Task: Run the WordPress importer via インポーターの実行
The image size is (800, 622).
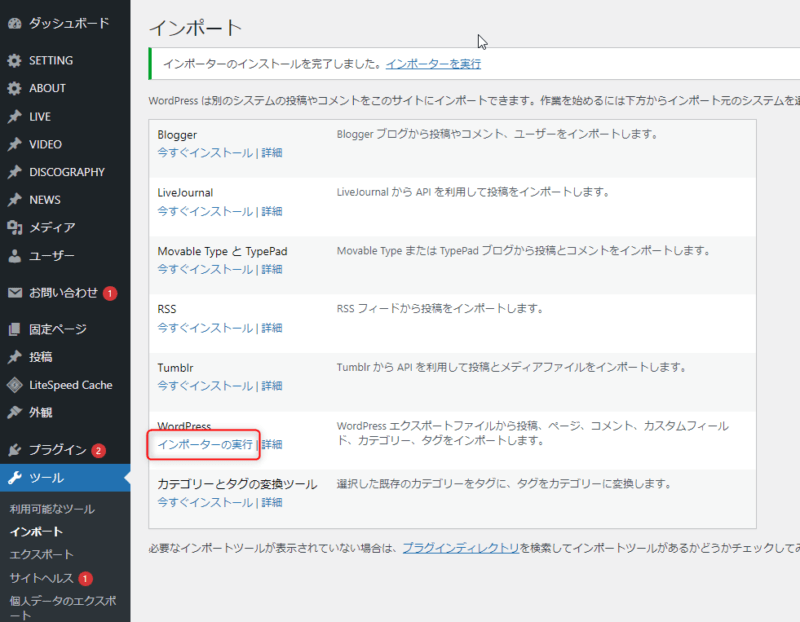Action: click(205, 444)
